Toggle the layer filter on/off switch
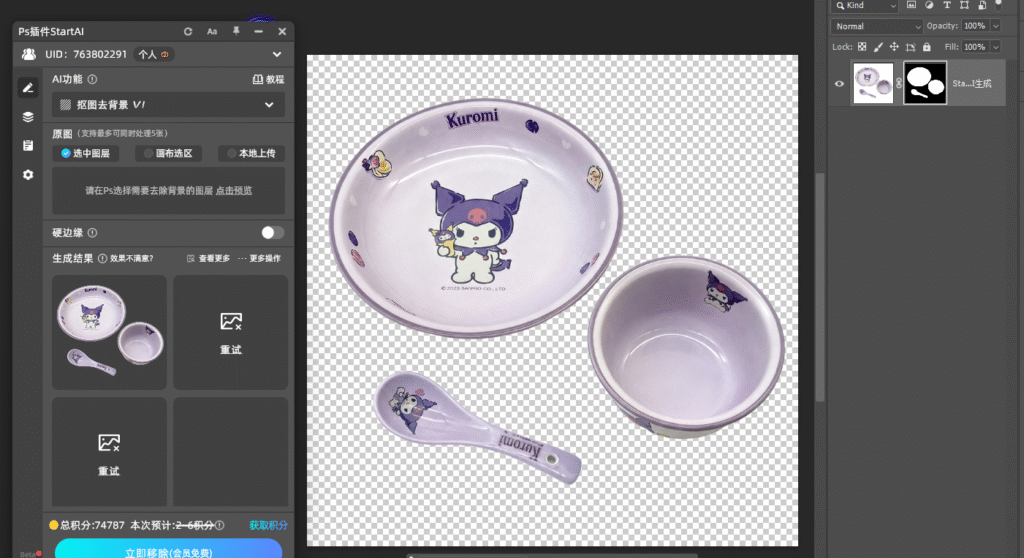The width and height of the screenshot is (1024, 558). pyautogui.click(x=998, y=5)
